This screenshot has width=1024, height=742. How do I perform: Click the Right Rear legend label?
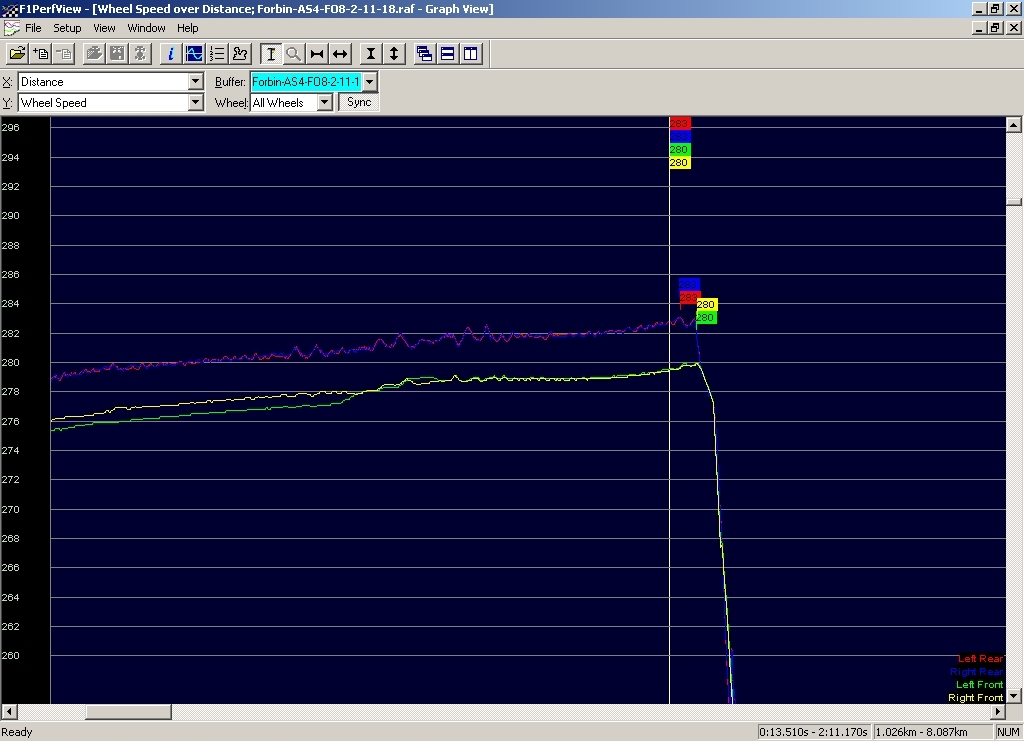(x=976, y=671)
